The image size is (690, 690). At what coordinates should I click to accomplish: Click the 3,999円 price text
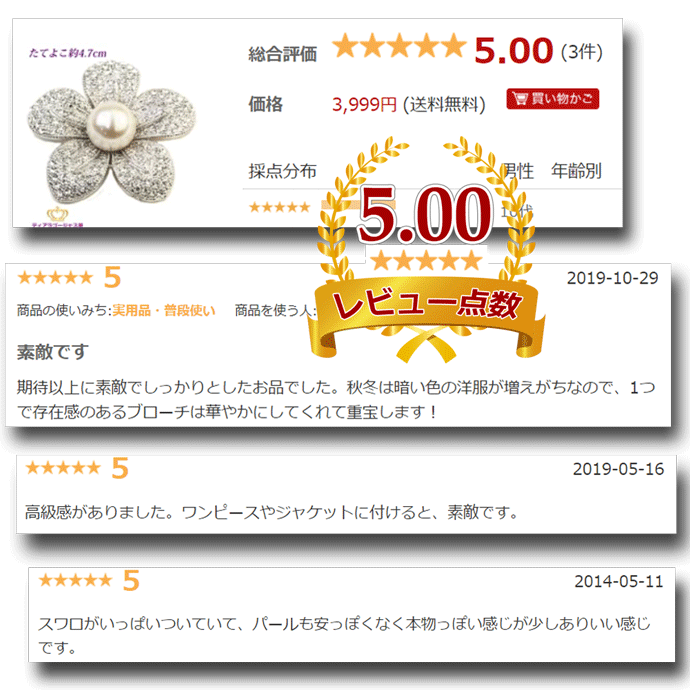pyautogui.click(x=364, y=105)
